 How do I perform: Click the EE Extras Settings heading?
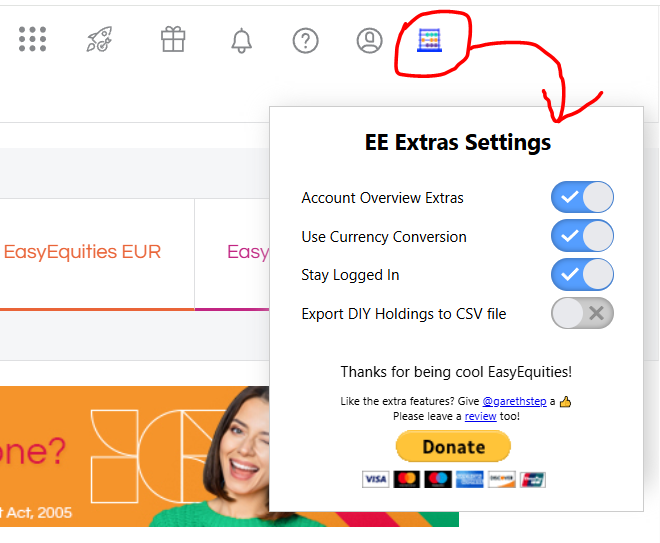click(458, 142)
